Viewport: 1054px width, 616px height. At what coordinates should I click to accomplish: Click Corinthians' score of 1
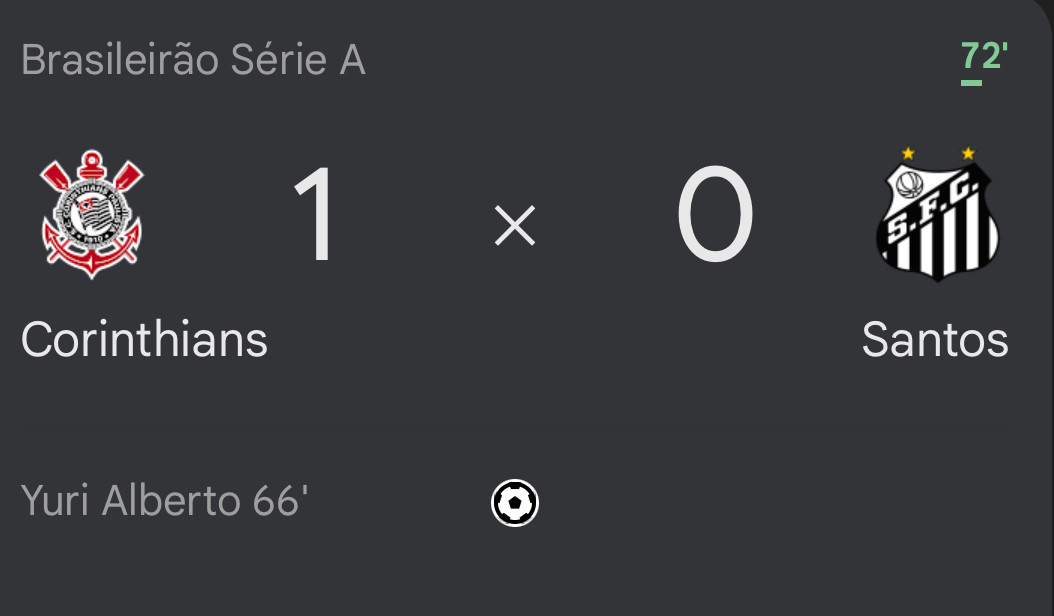(x=315, y=215)
